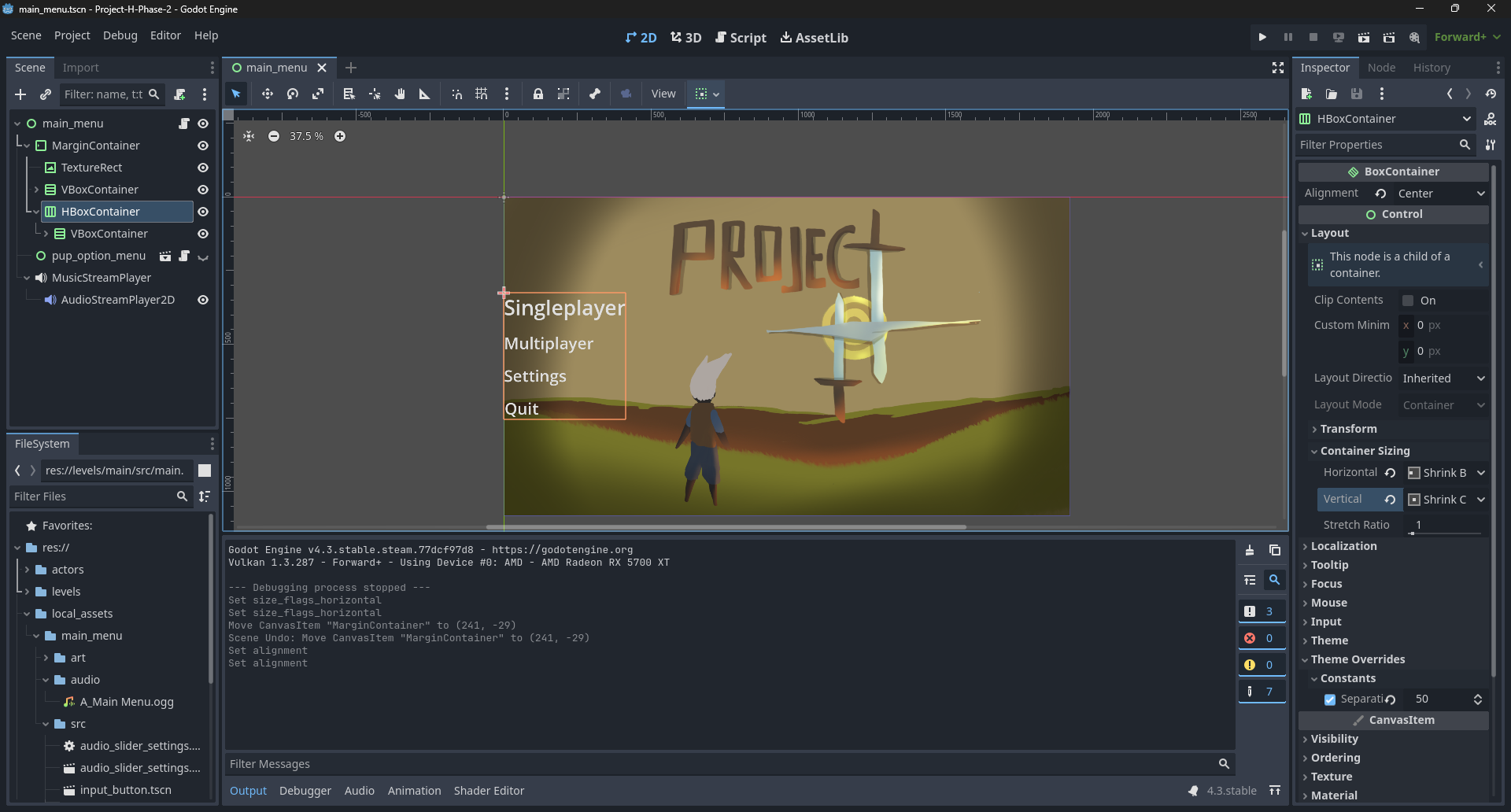Open the Debugger bottom panel
The image size is (1511, 812).
(305, 791)
